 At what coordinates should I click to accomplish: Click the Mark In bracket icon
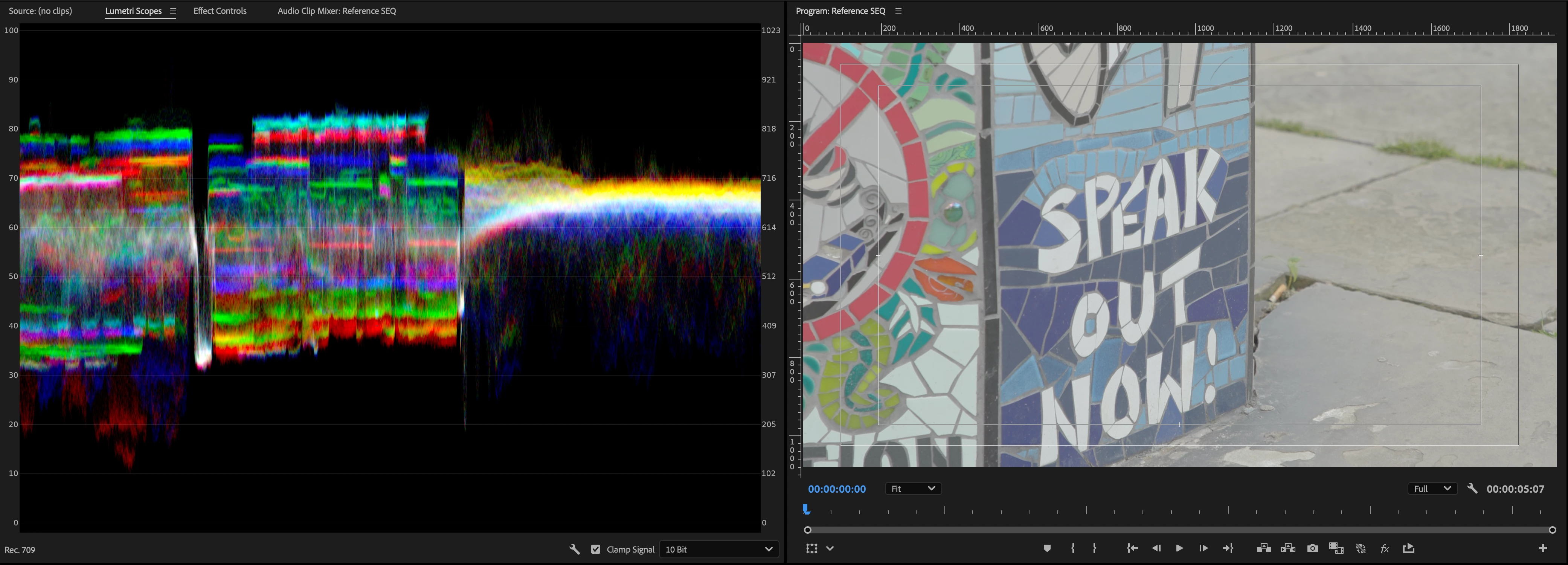(x=1072, y=548)
